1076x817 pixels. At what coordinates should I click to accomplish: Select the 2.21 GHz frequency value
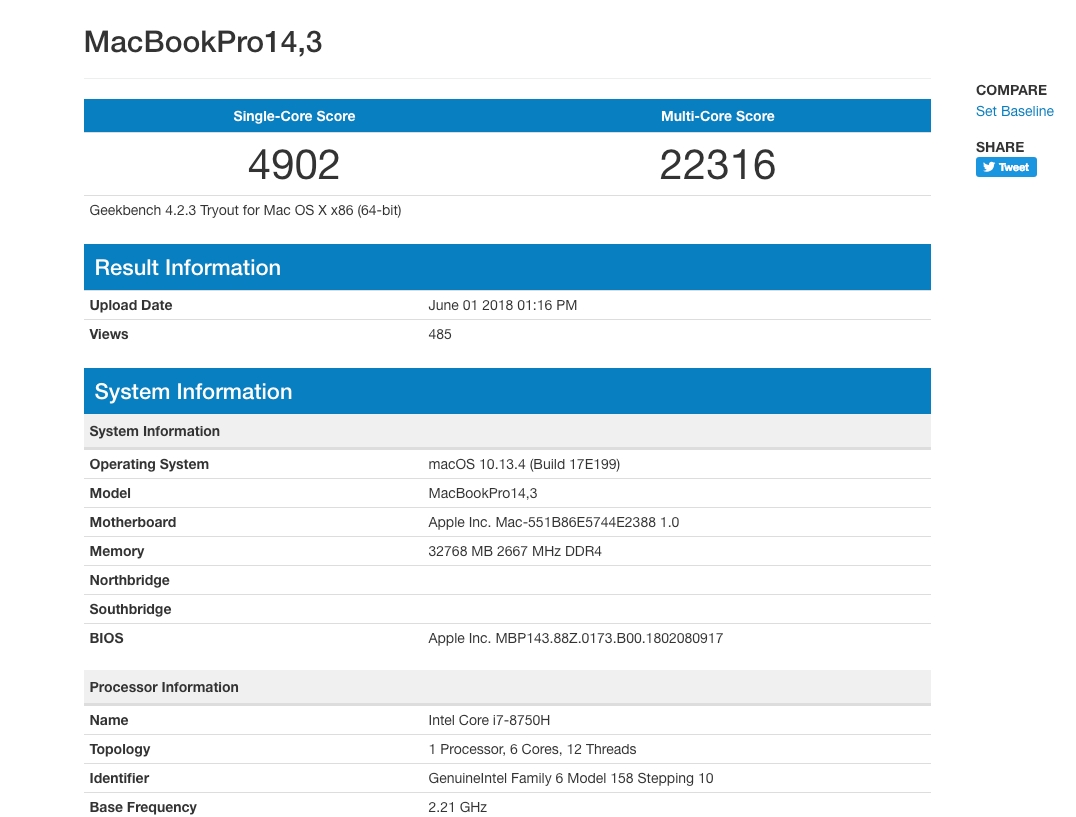[457, 807]
